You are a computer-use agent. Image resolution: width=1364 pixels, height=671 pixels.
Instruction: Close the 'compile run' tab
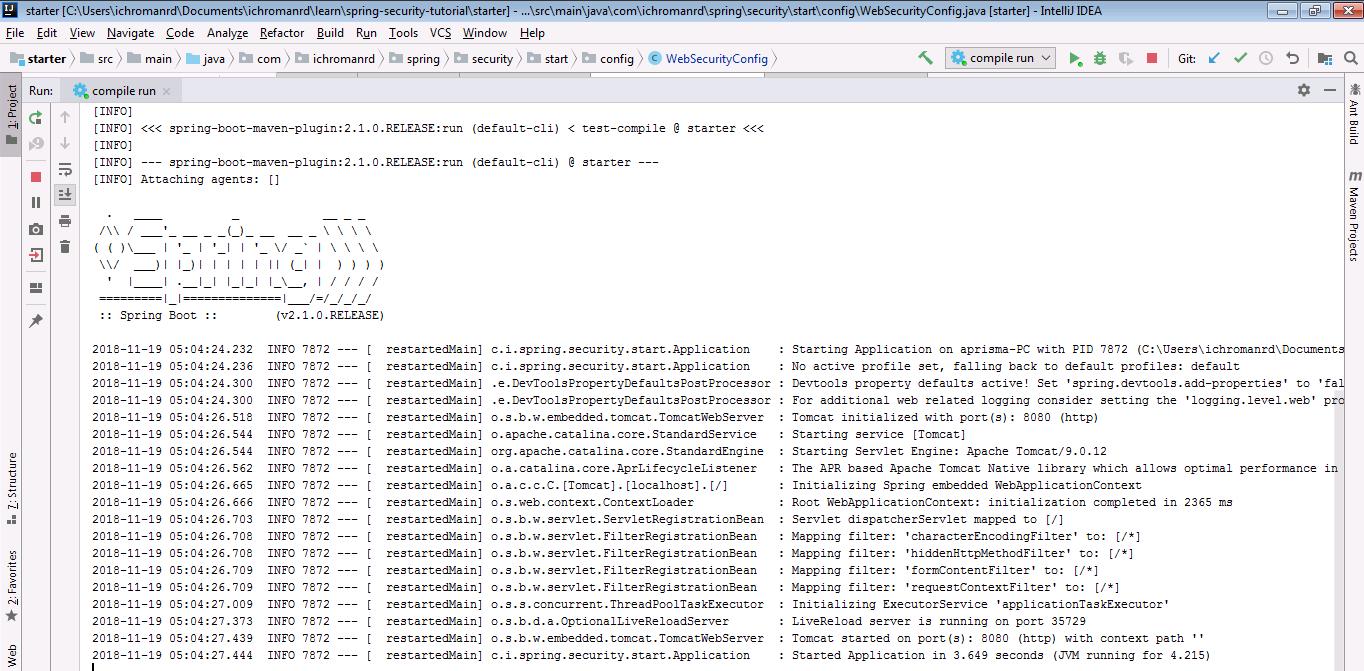tap(166, 91)
